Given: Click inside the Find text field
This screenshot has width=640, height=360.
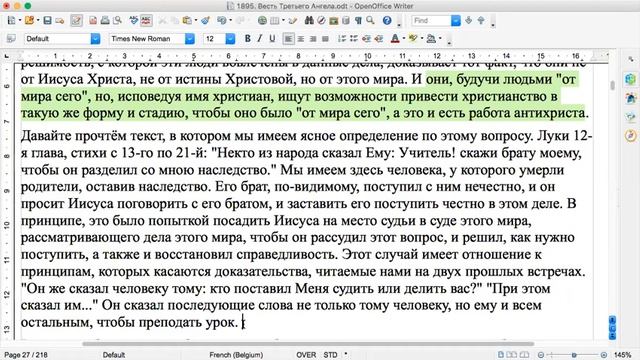Looking at the screenshot, I should [431, 20].
